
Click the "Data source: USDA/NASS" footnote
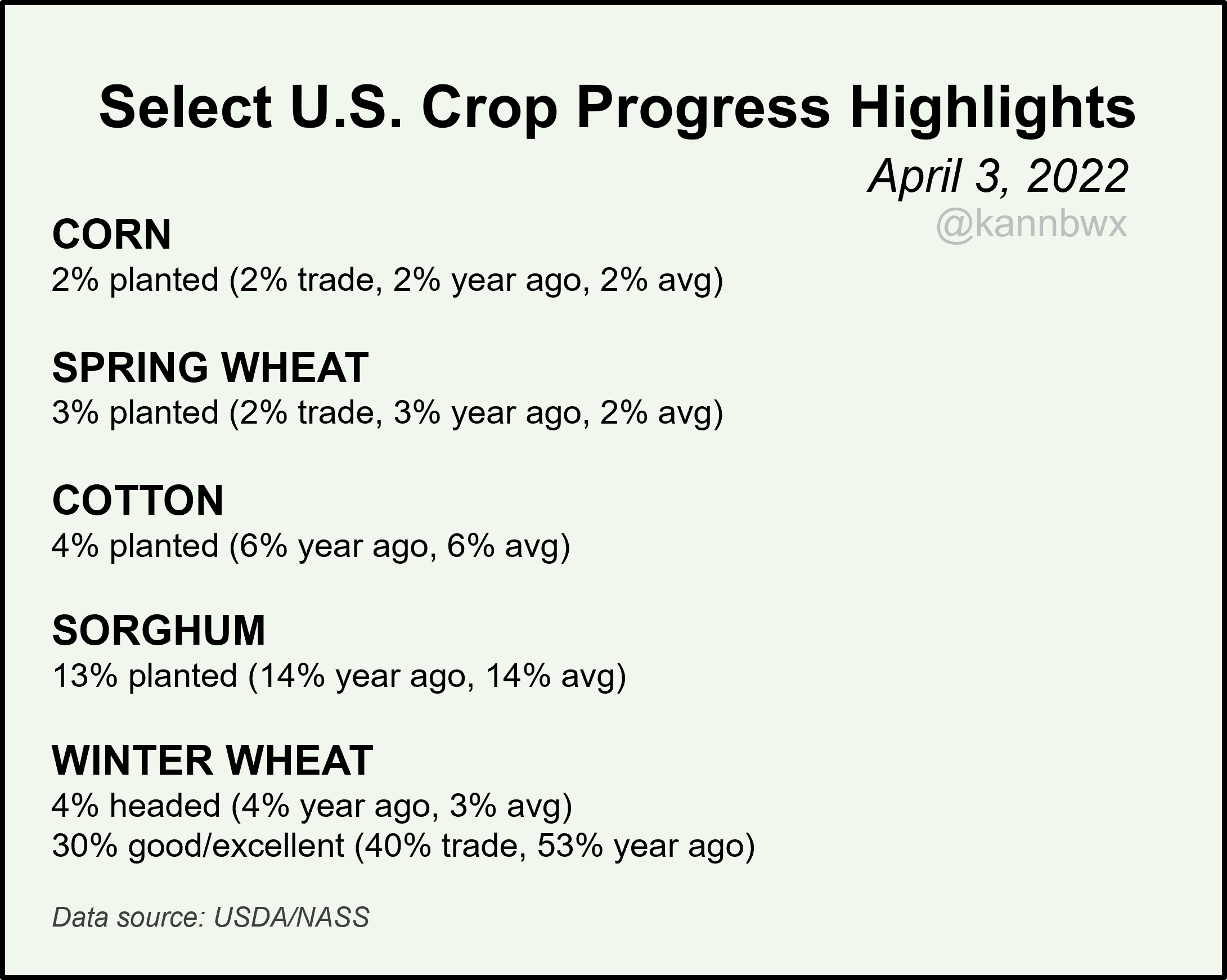tap(210, 918)
